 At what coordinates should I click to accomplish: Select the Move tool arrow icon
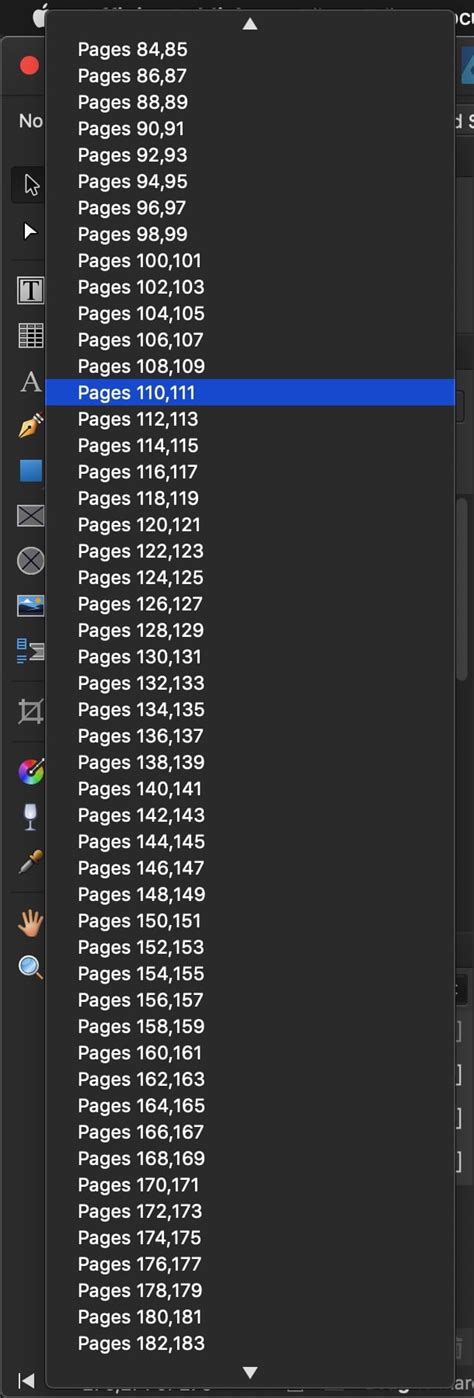tap(31, 185)
